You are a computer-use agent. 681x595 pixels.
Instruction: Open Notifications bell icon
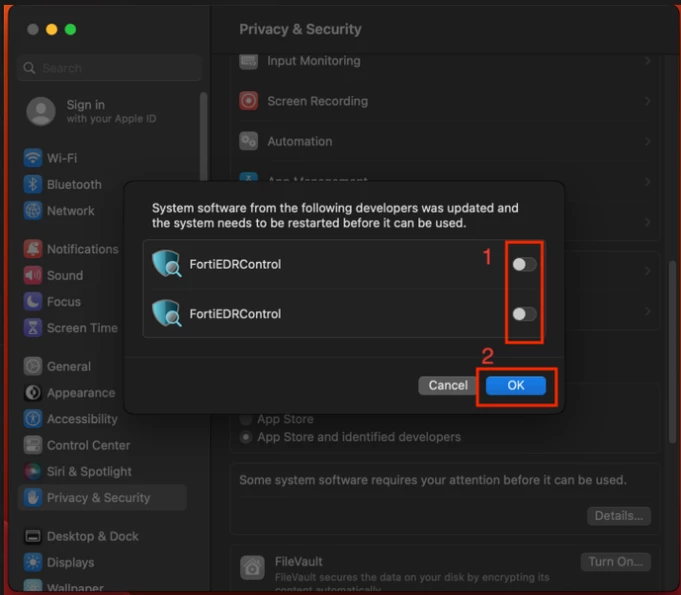pyautogui.click(x=33, y=249)
